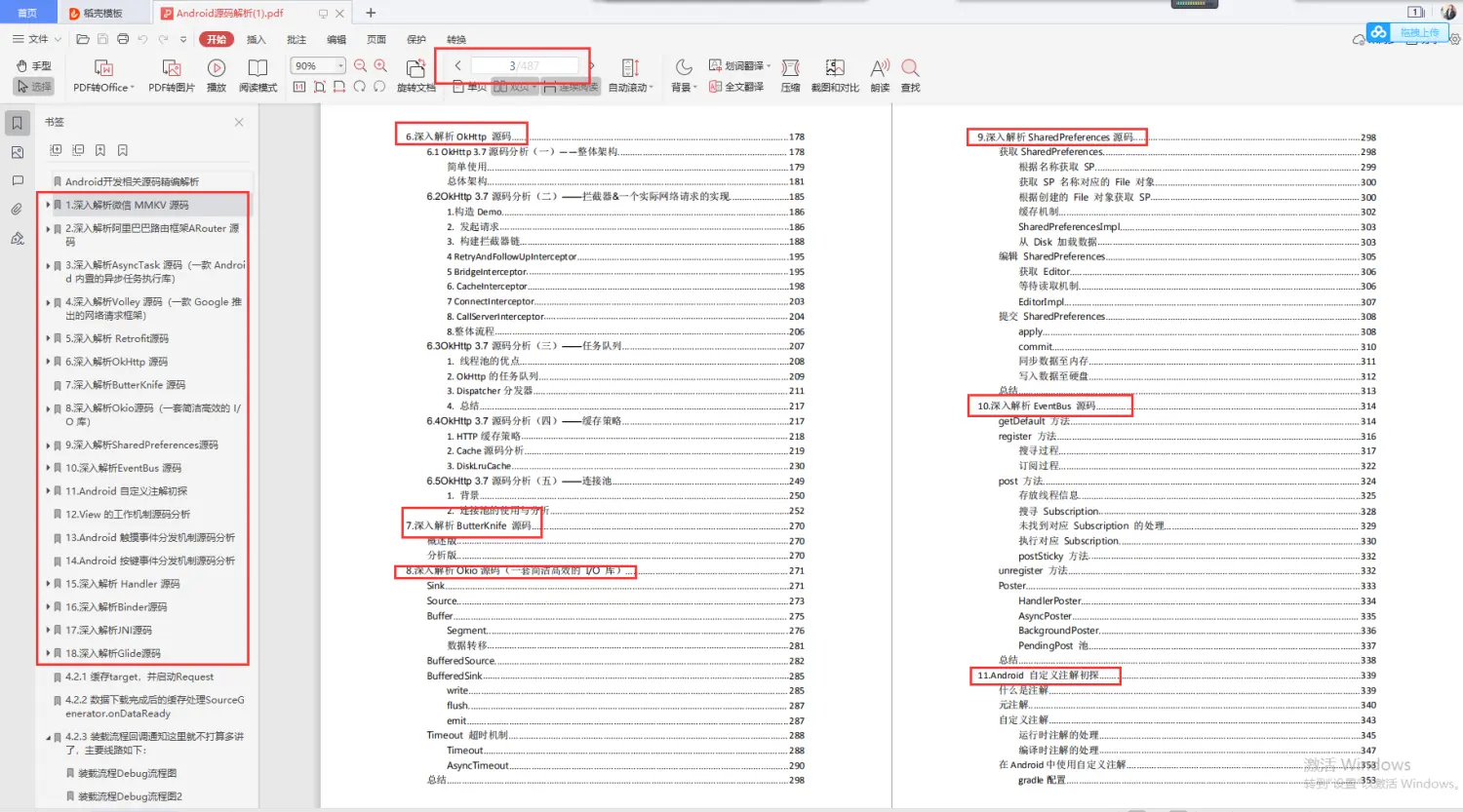Expand all bookmarks icon
This screenshot has width=1463, height=812.
coord(56,150)
